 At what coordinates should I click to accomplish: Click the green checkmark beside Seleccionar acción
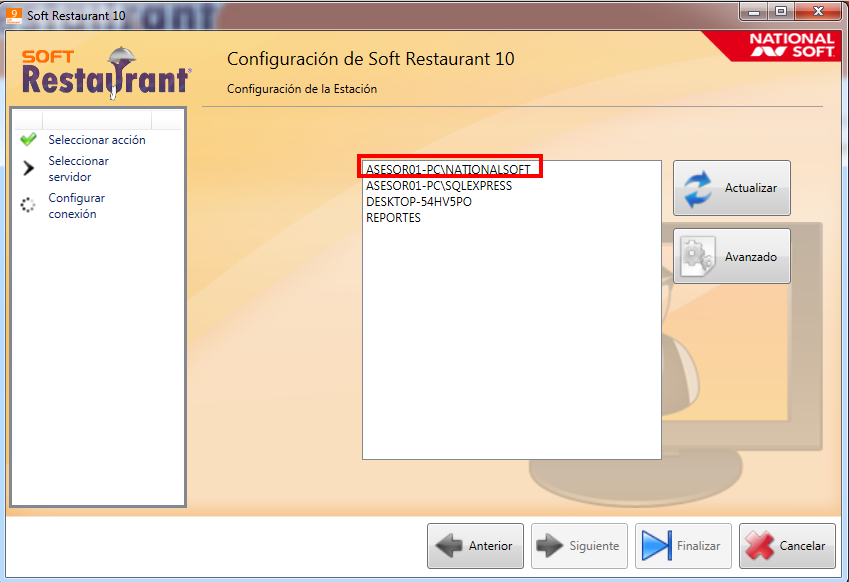28,140
